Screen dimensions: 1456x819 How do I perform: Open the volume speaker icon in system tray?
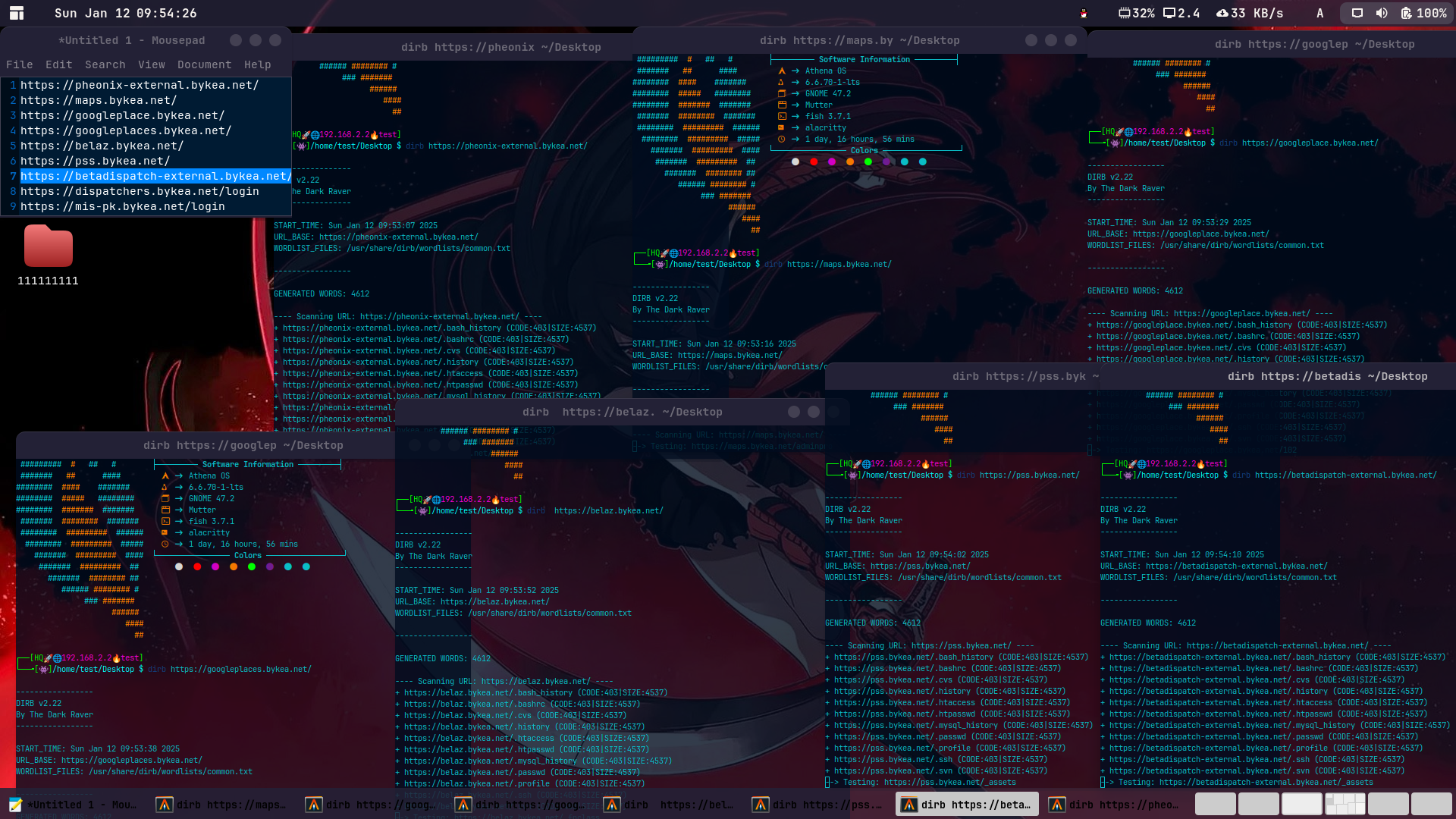point(1382,13)
